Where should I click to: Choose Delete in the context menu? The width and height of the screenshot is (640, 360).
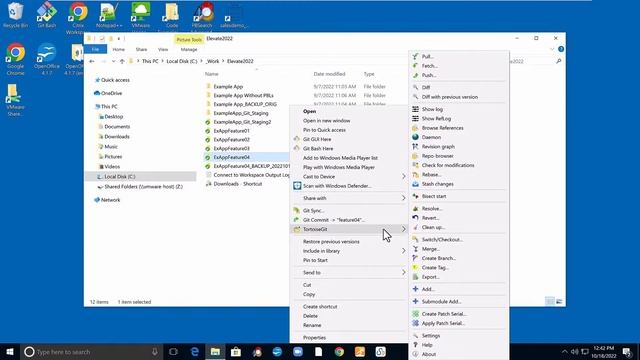coord(310,316)
